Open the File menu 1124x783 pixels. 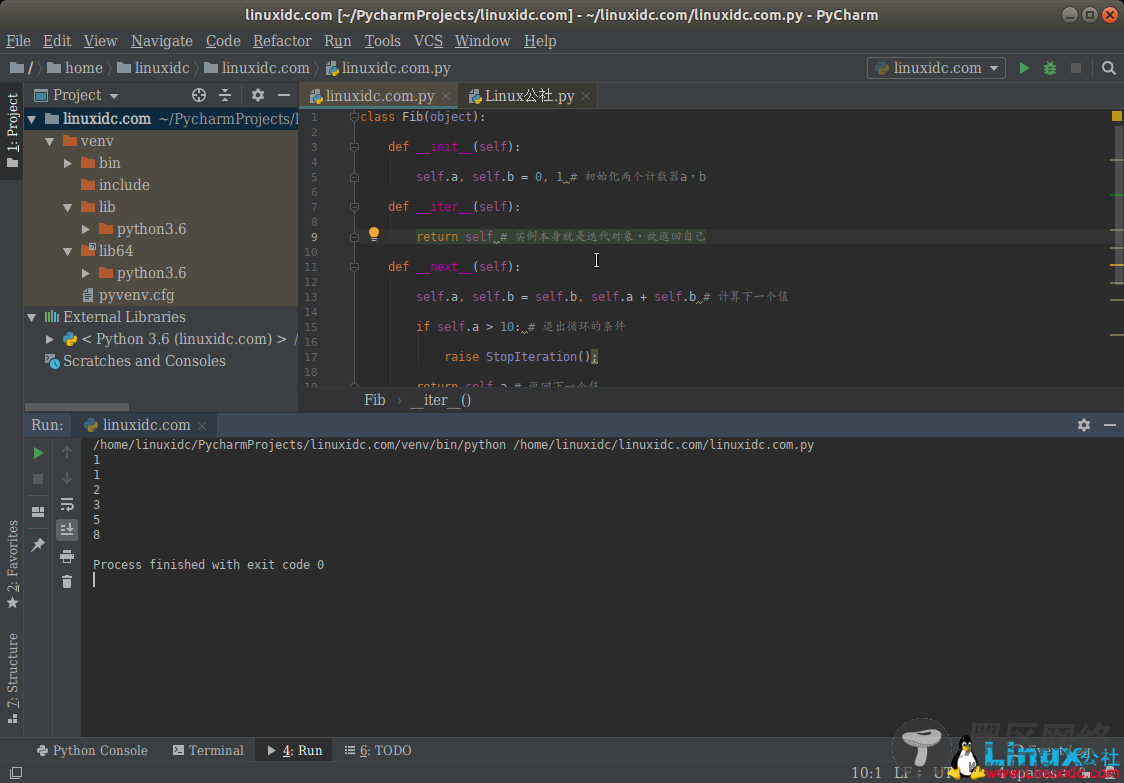(x=19, y=41)
